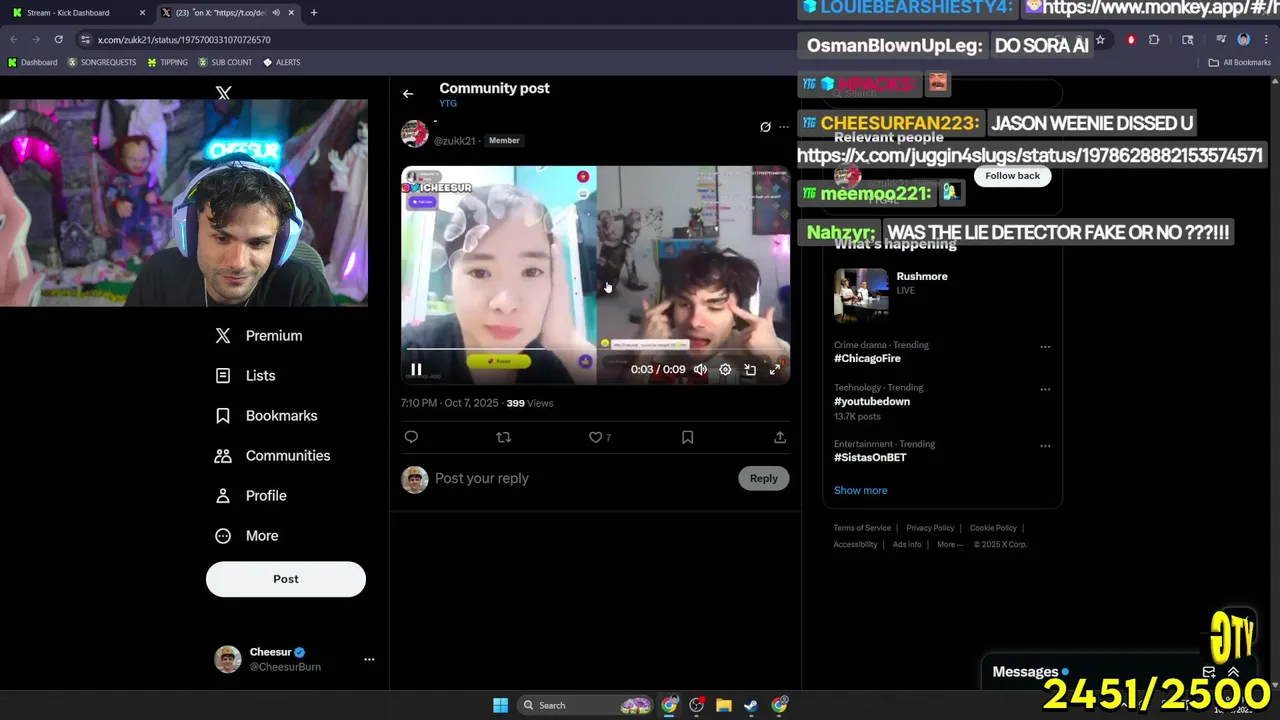
Task: Open Bookmarks in the sidebar
Action: [x=266, y=416]
